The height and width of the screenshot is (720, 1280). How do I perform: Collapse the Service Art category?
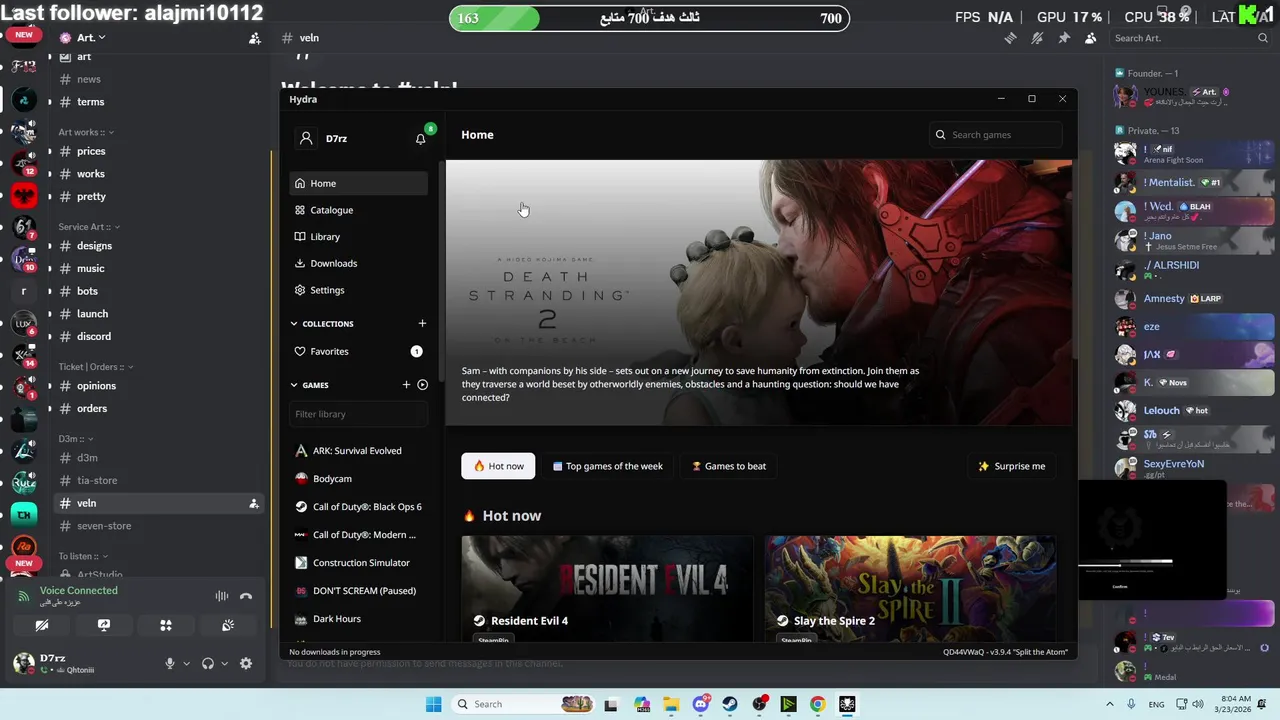coord(88,227)
